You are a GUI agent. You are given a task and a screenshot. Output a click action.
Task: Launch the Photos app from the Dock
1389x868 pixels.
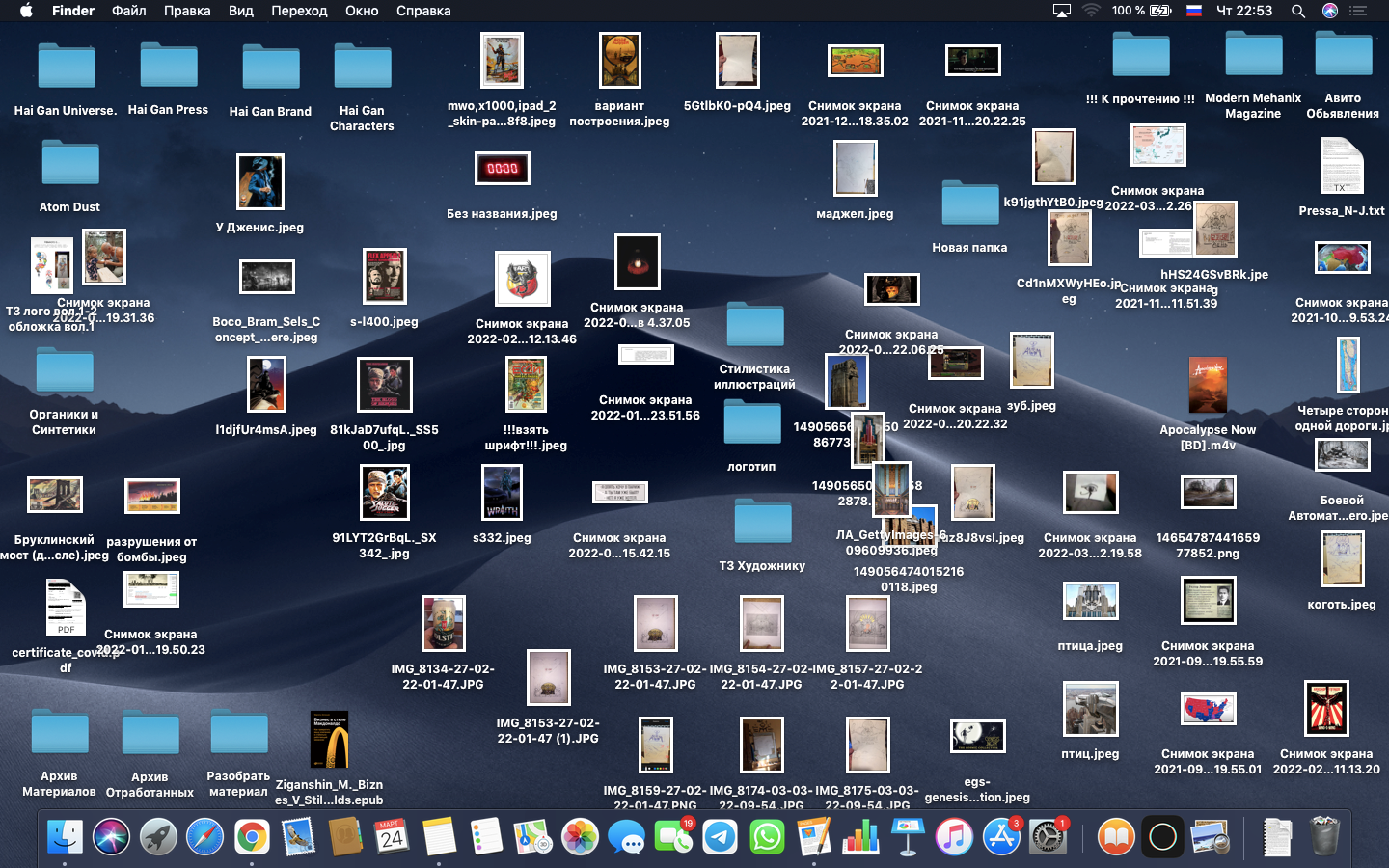580,837
